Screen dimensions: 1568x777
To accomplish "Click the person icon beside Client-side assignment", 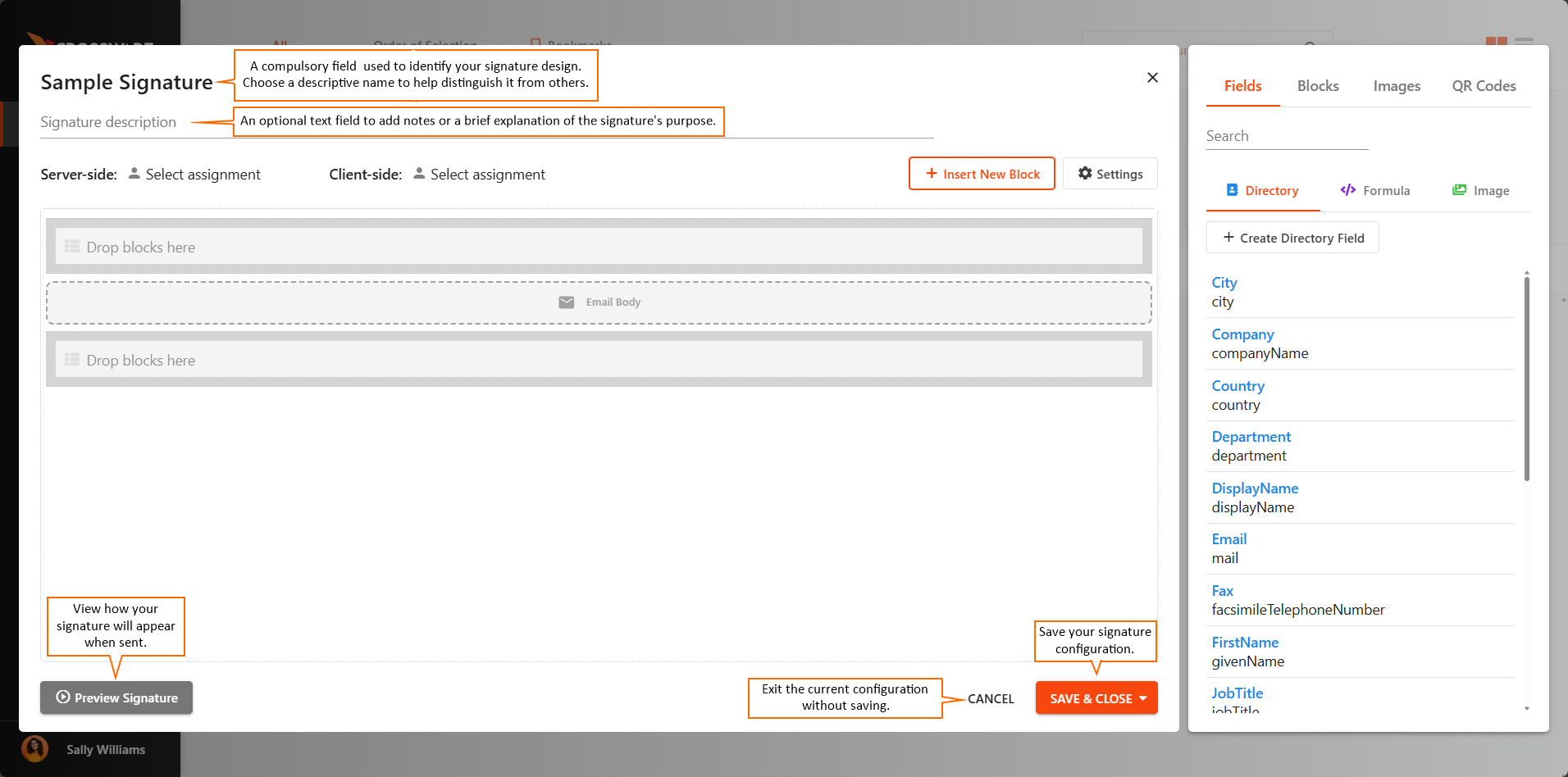I will click(419, 173).
